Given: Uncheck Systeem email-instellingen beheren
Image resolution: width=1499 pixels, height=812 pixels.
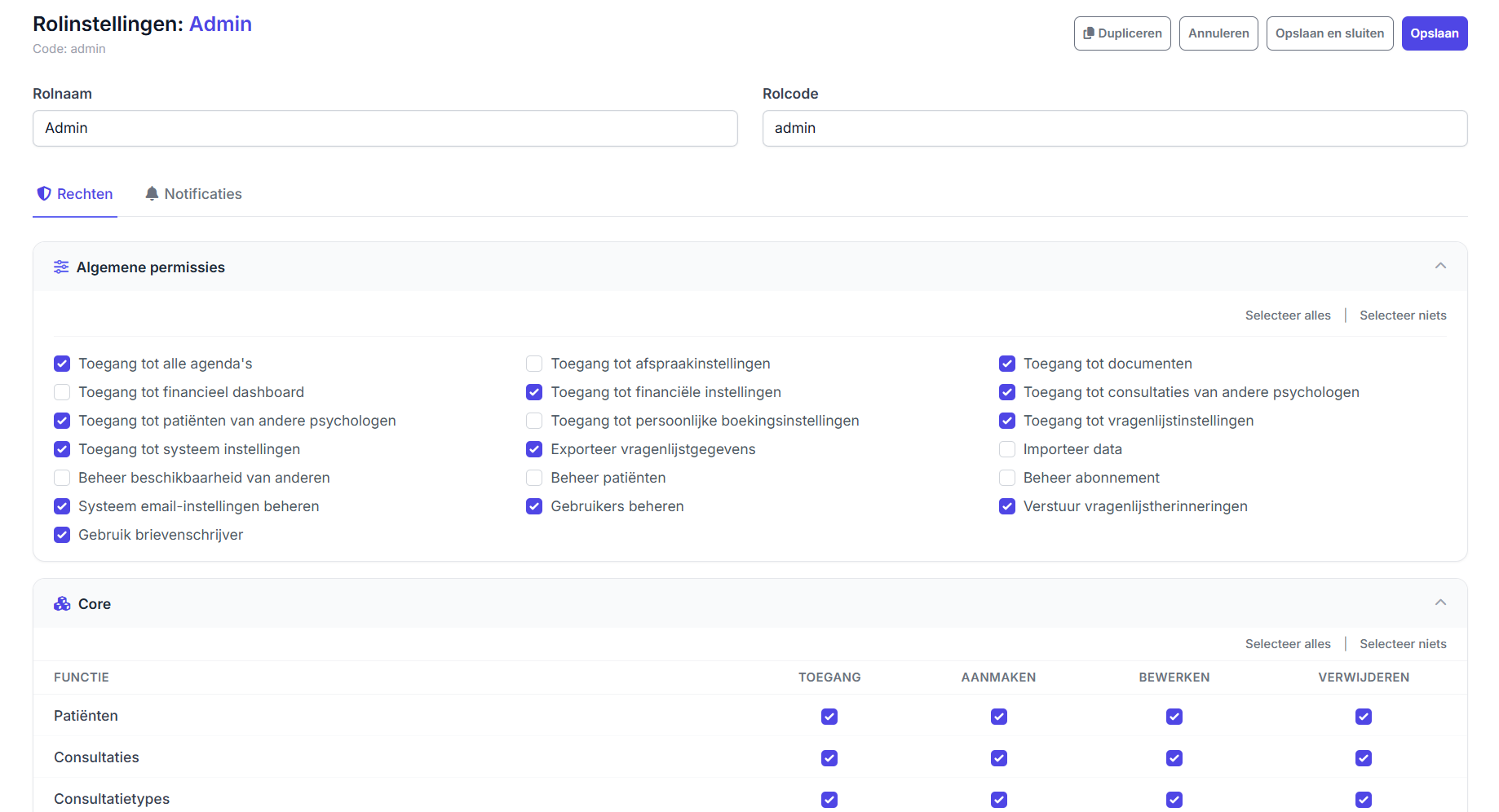Looking at the screenshot, I should pos(62,506).
